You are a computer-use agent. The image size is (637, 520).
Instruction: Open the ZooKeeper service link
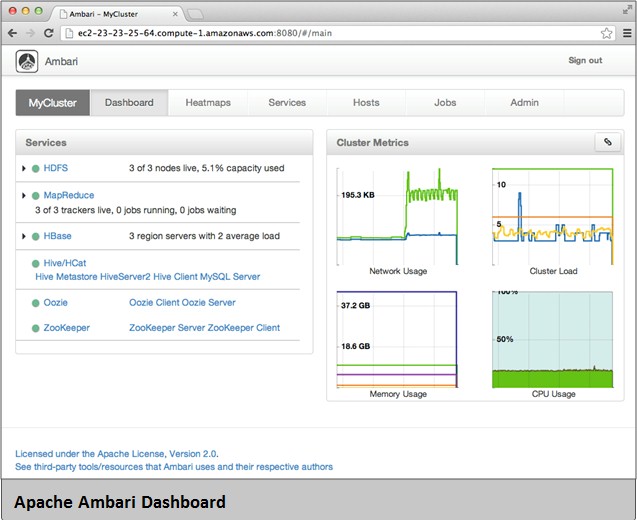[67, 328]
